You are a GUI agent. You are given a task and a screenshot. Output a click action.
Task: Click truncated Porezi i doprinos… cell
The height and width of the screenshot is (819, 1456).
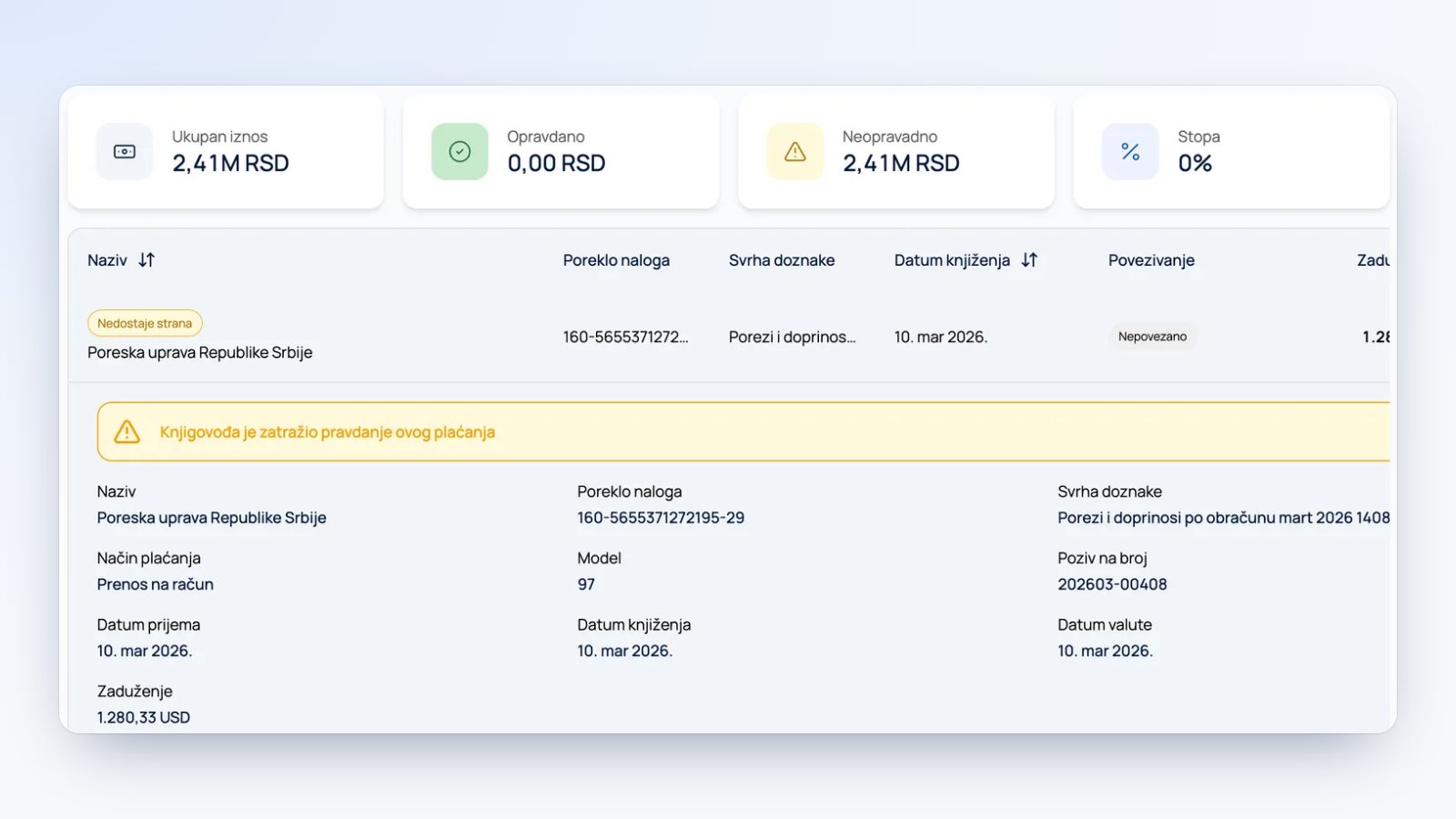[x=792, y=337]
